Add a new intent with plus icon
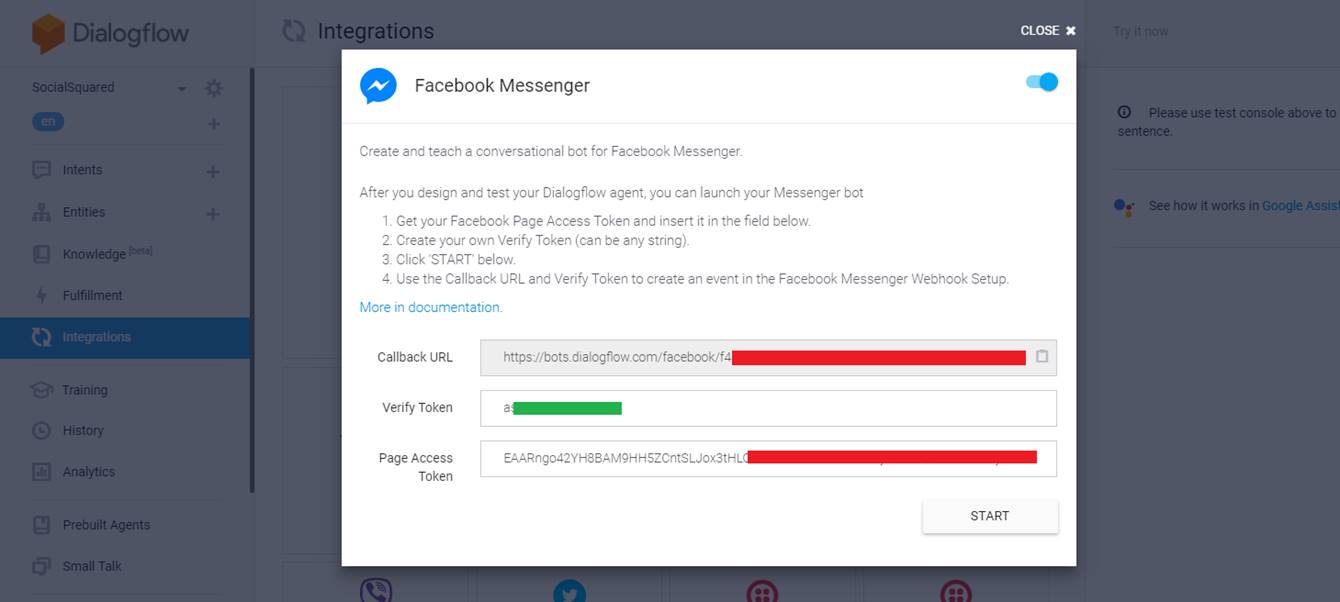 [x=213, y=171]
